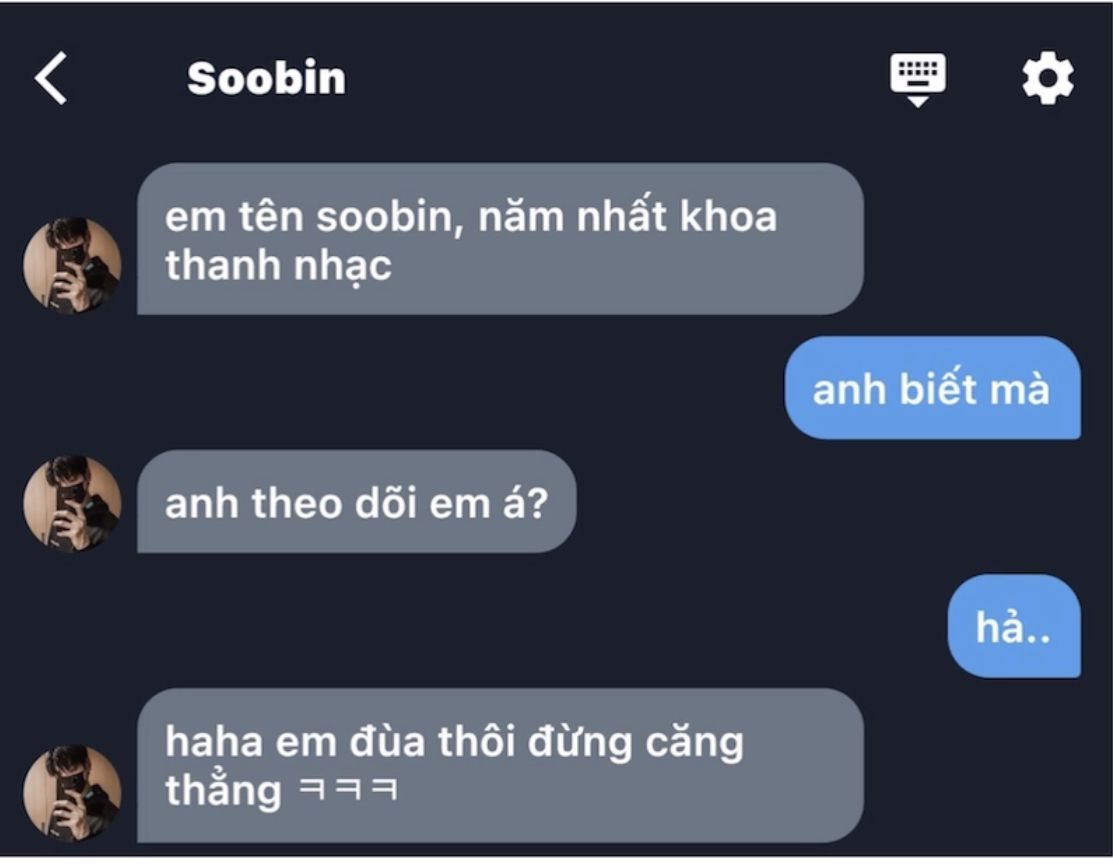Tap the avatar beside the 'haha em đùa' message
Image resolution: width=1113 pixels, height=868 pixels.
pos(72,793)
